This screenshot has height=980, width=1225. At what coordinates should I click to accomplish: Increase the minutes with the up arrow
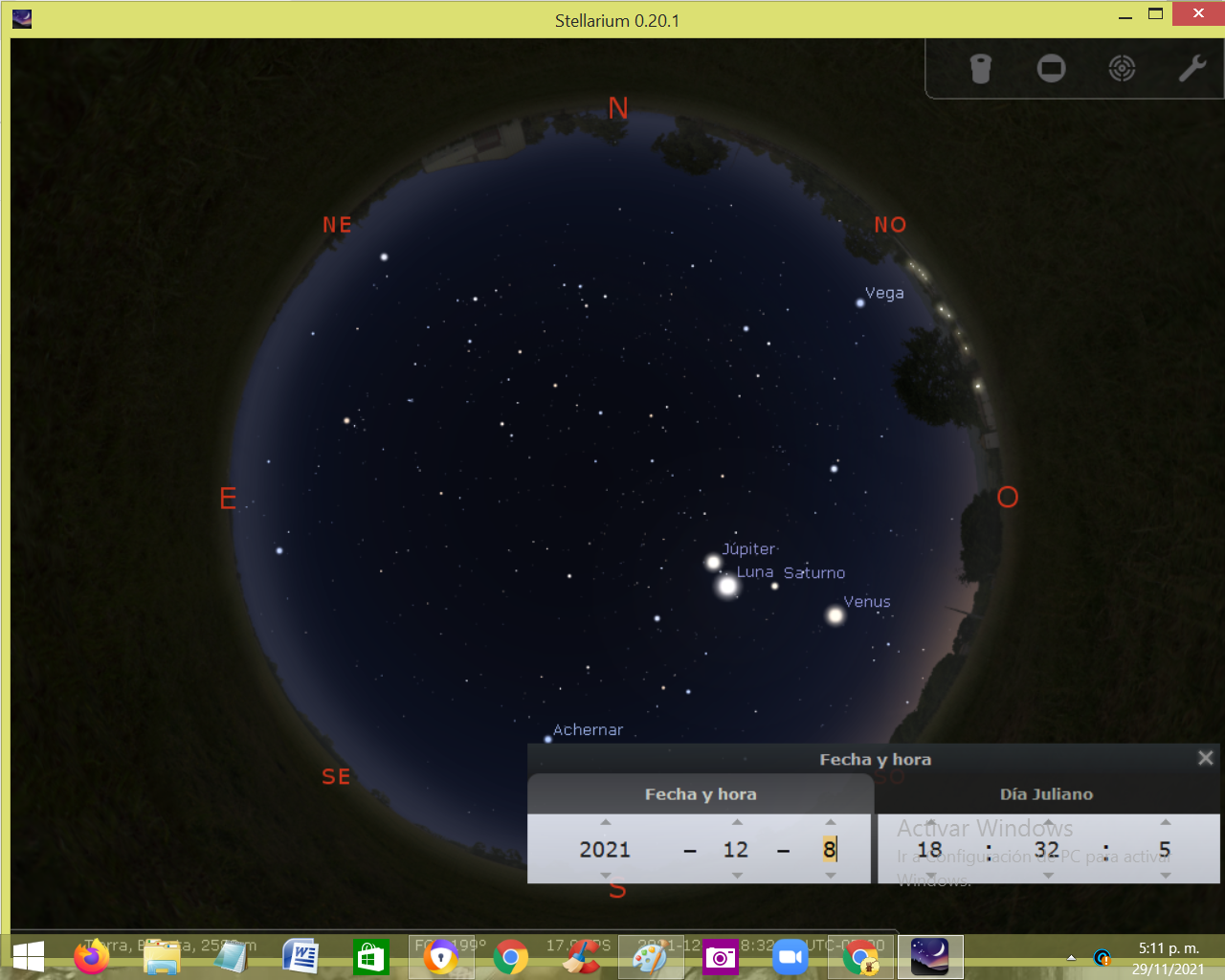1047,822
